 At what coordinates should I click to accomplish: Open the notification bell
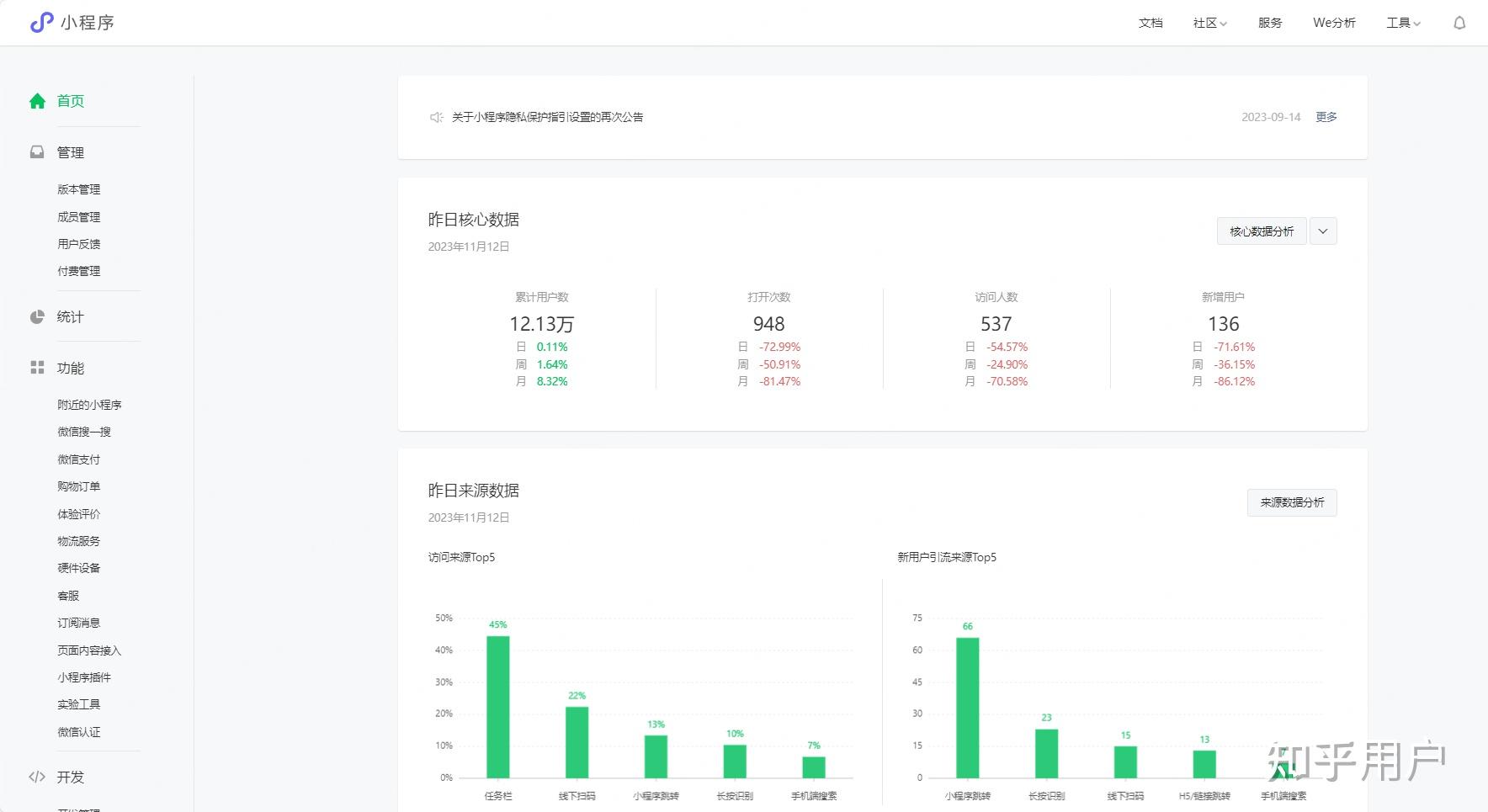(1459, 23)
